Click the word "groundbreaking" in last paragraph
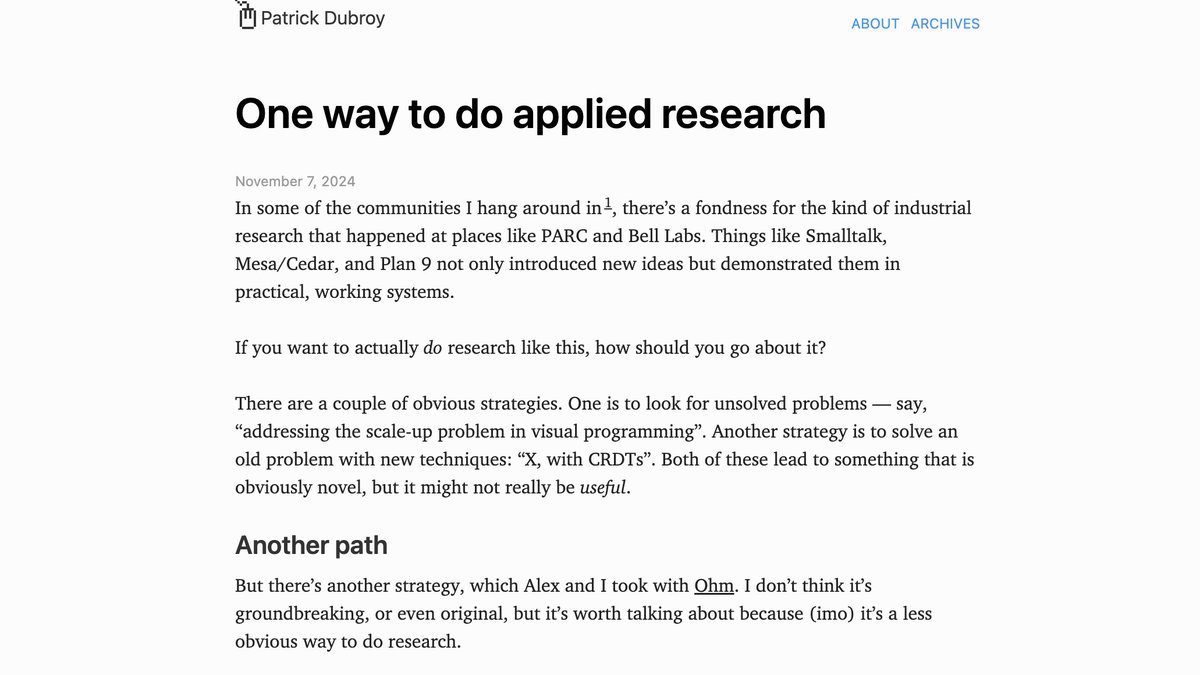This screenshot has width=1200, height=675. tap(301, 614)
